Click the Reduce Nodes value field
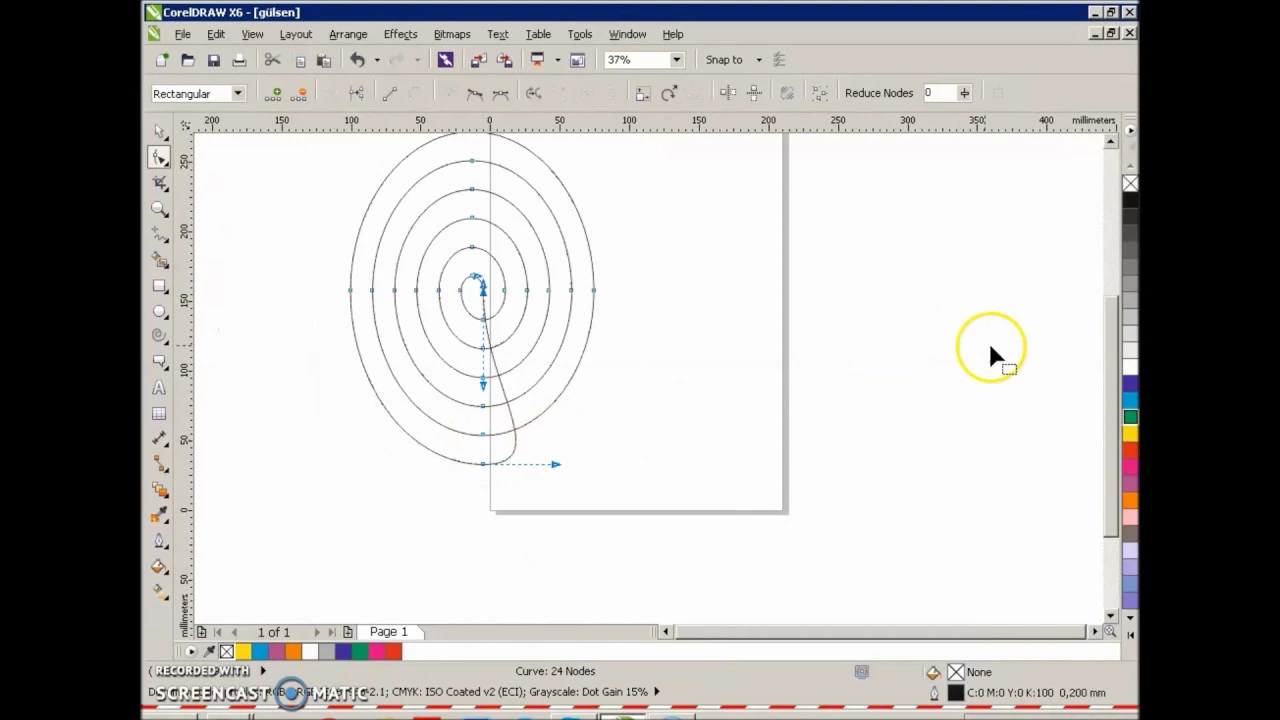Screen dimensions: 1280x720 click(x=940, y=93)
